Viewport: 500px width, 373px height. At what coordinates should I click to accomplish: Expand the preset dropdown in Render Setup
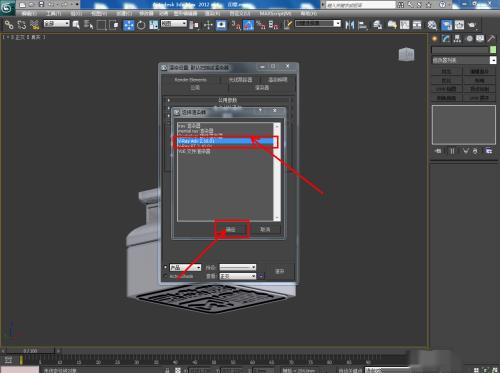(x=238, y=267)
